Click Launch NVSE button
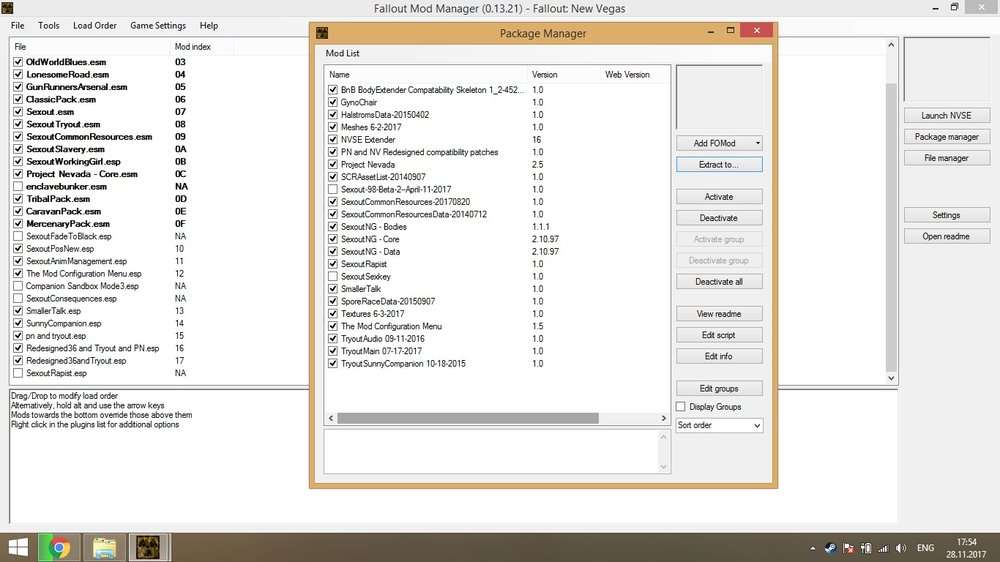Viewport: 1000px width, 562px height. pyautogui.click(x=946, y=115)
